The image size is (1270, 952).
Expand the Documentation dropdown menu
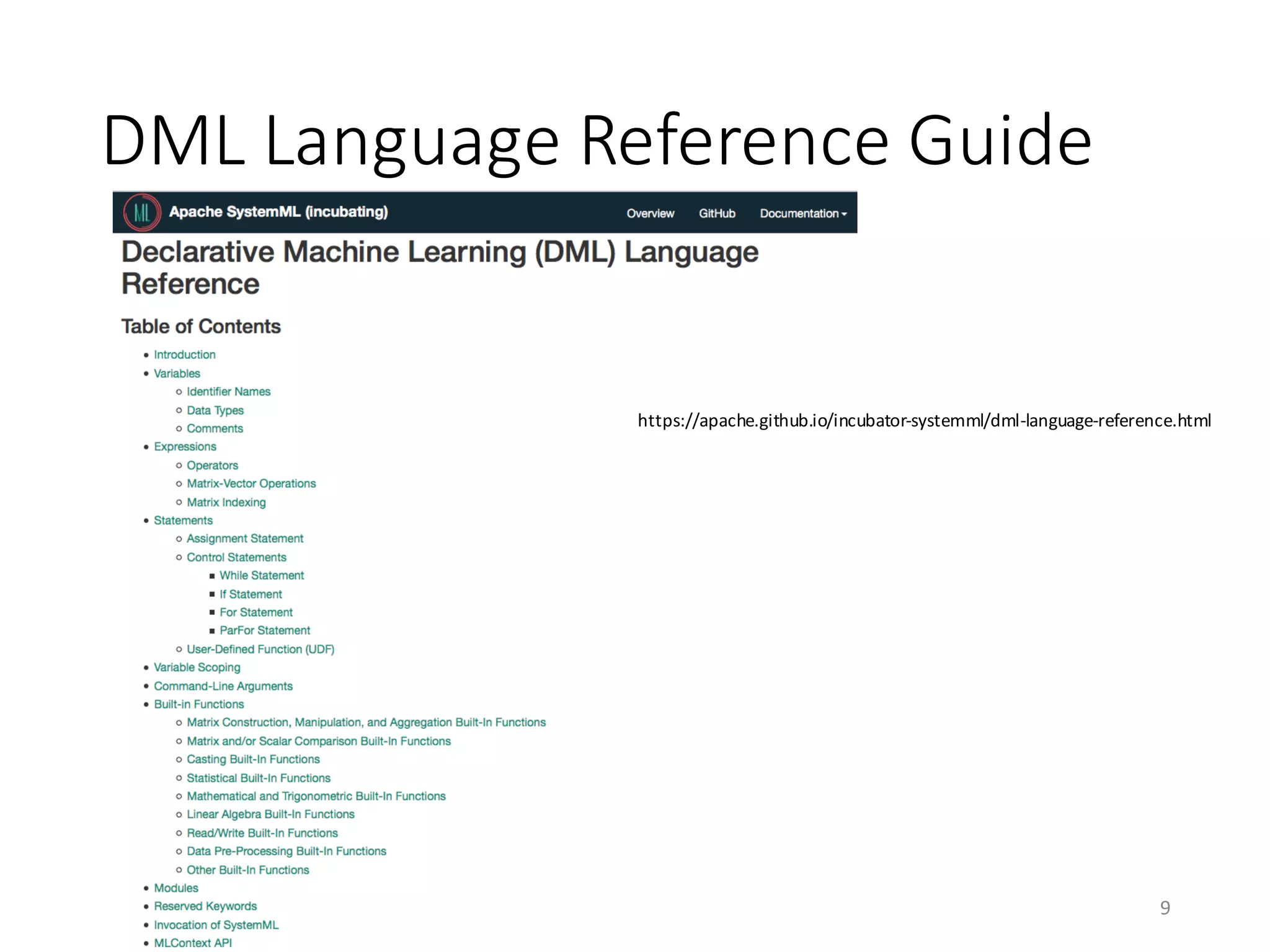[x=803, y=213]
